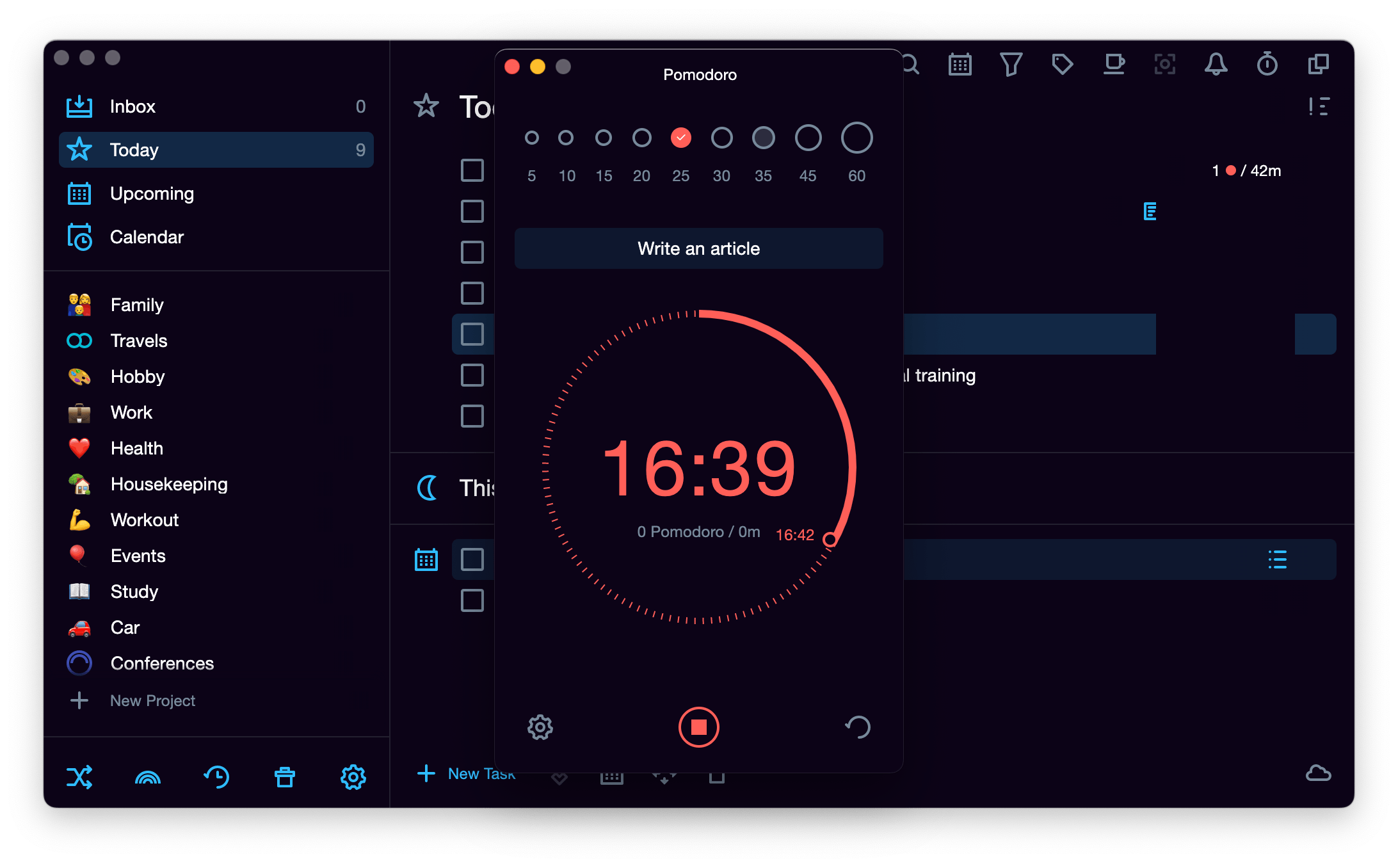This screenshot has height=868, width=1398.
Task: Open the Study project
Action: [x=216, y=591]
